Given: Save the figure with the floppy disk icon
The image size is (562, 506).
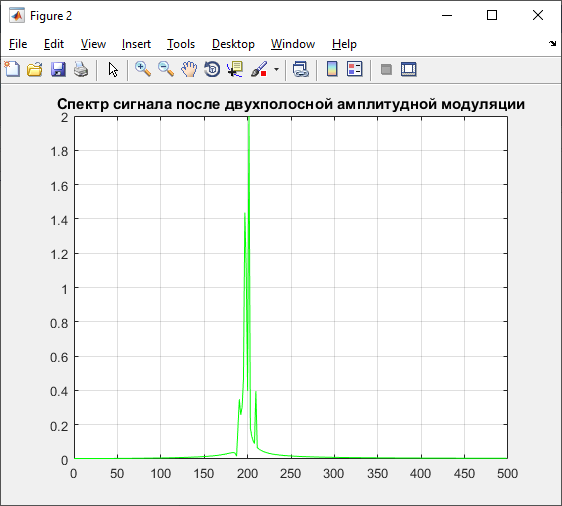Looking at the screenshot, I should click(x=58, y=69).
